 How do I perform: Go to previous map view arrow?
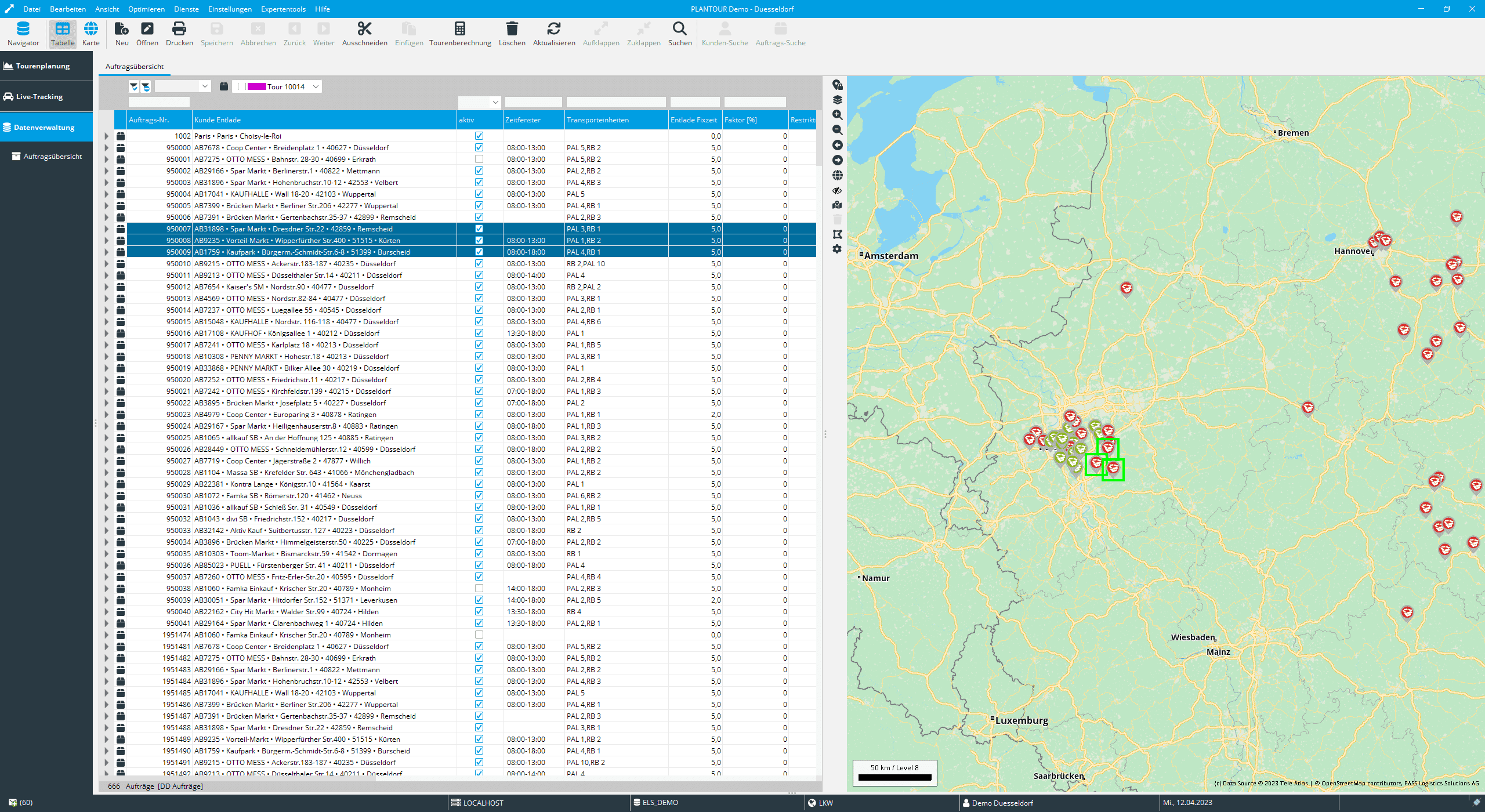[837, 145]
